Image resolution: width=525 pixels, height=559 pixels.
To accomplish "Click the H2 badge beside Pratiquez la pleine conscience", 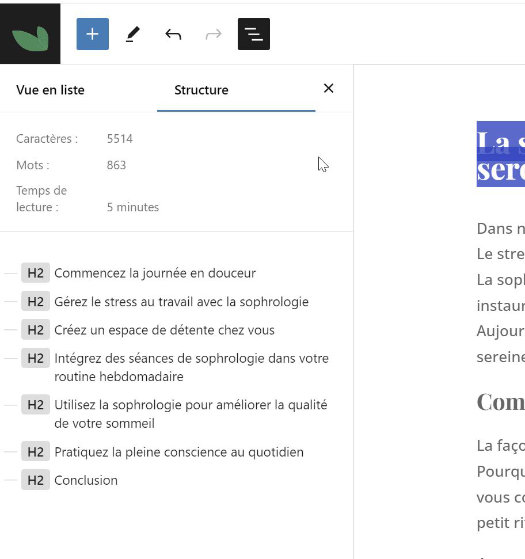I will tap(35, 452).
